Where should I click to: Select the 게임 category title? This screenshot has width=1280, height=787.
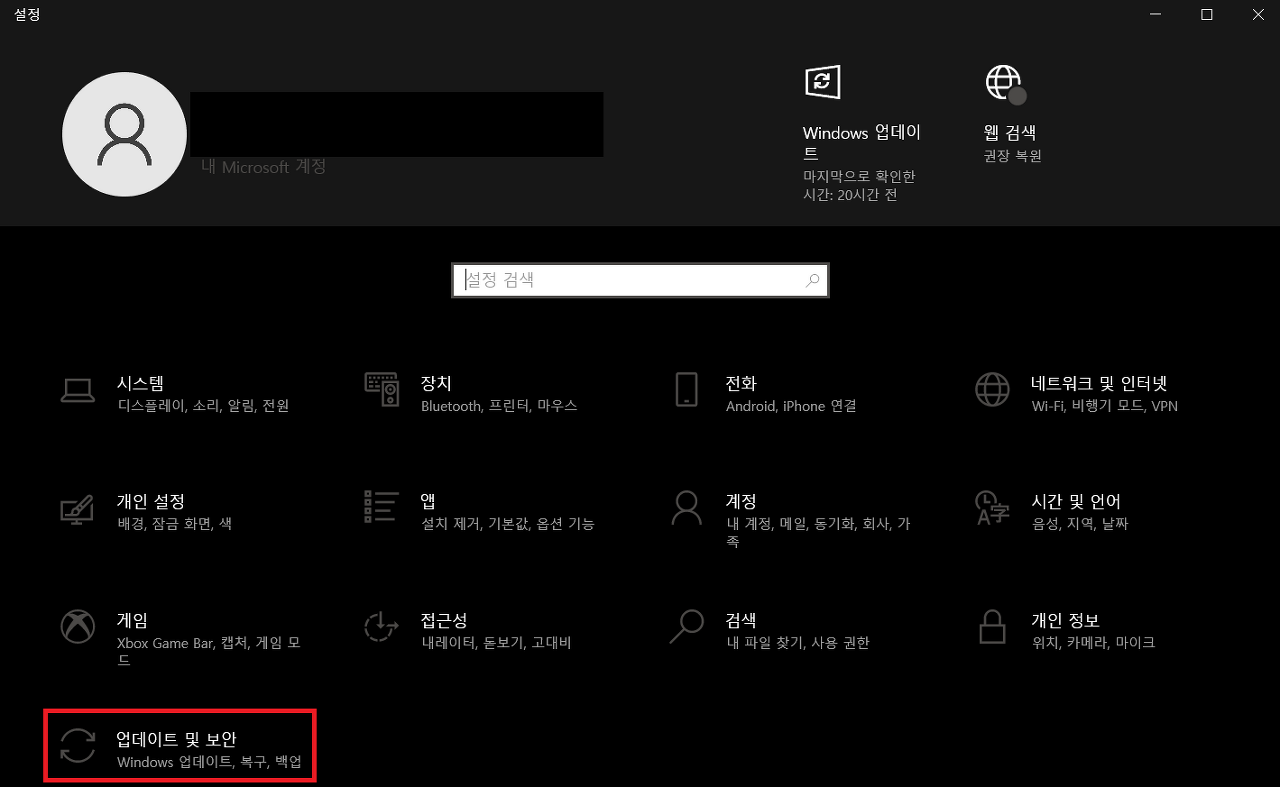pyautogui.click(x=132, y=620)
